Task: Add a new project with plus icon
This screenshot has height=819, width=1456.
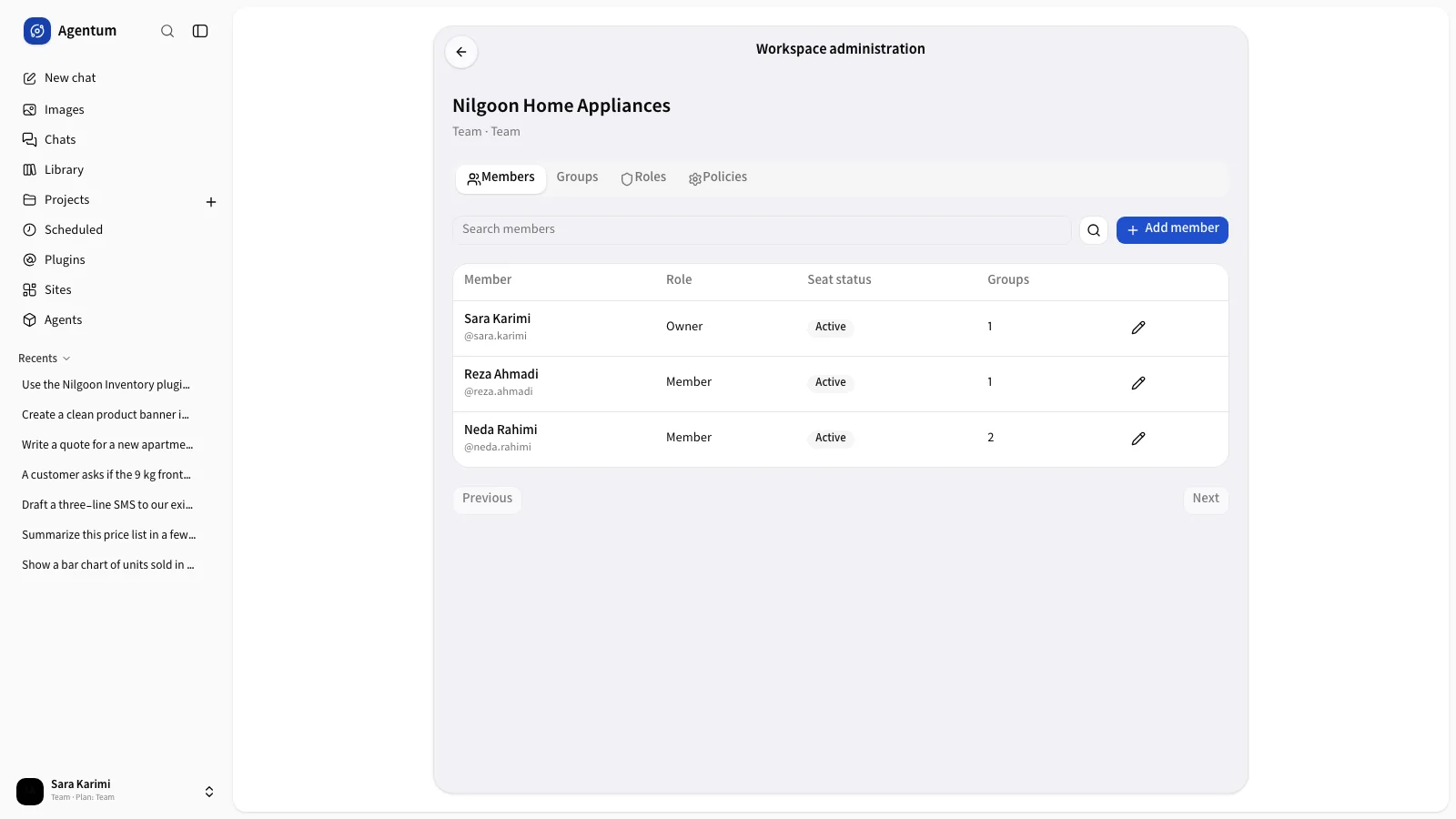Action: click(x=211, y=202)
